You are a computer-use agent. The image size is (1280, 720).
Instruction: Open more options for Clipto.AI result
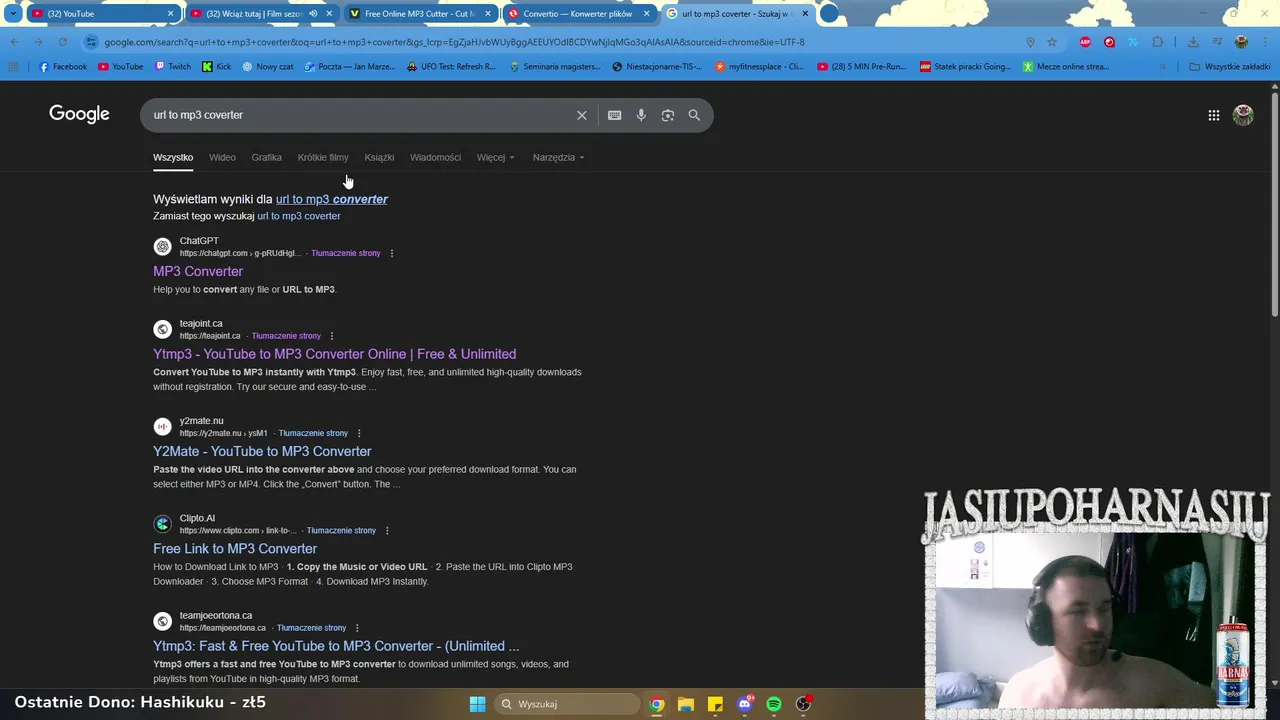[x=387, y=530]
